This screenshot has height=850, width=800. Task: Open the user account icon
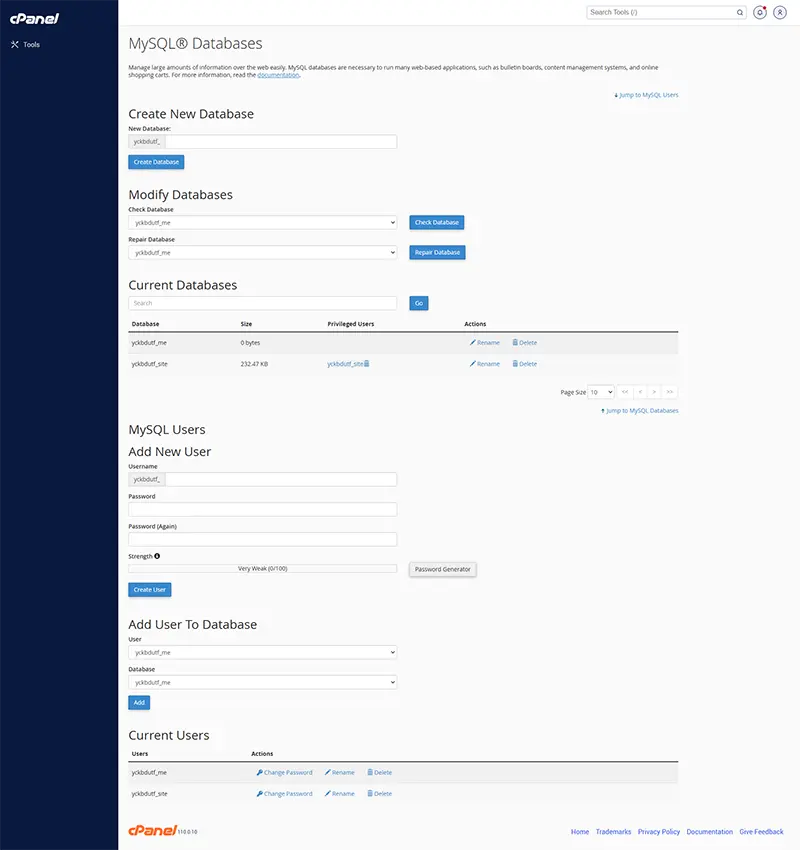click(x=780, y=12)
